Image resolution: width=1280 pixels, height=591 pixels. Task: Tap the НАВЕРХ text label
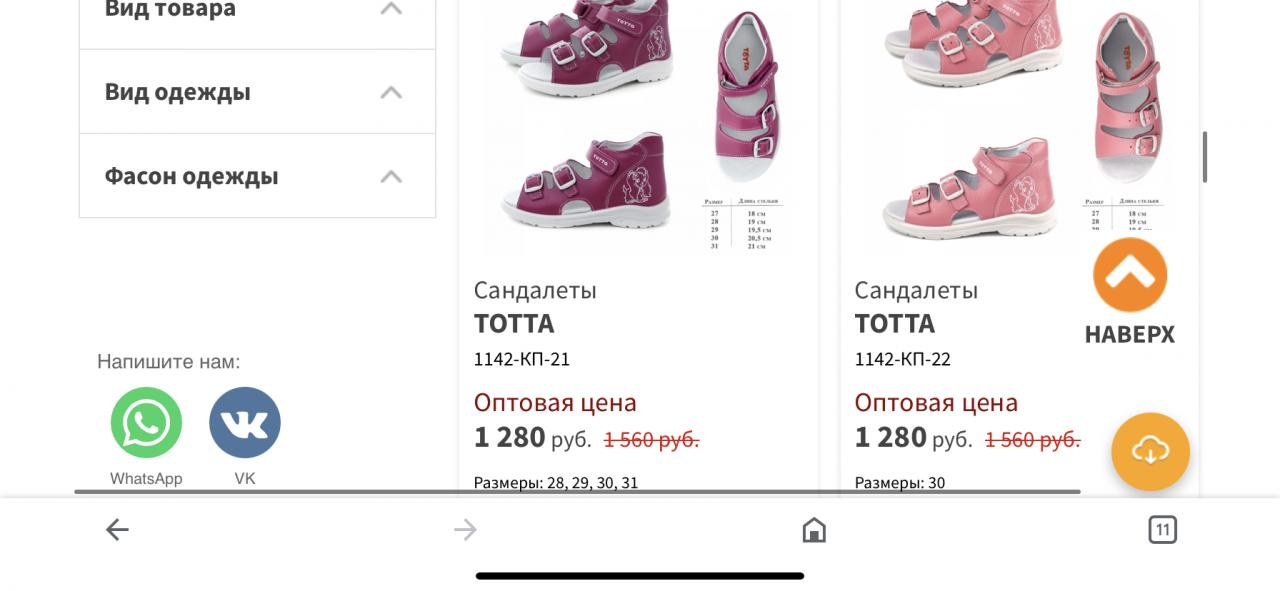tap(1130, 334)
